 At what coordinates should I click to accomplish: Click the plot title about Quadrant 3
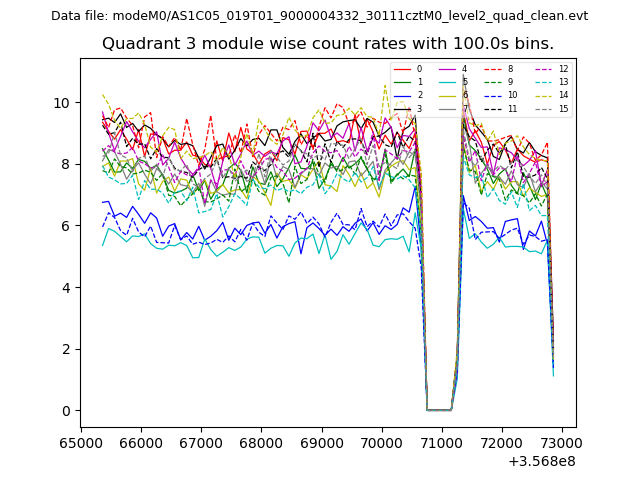[x=328, y=44]
